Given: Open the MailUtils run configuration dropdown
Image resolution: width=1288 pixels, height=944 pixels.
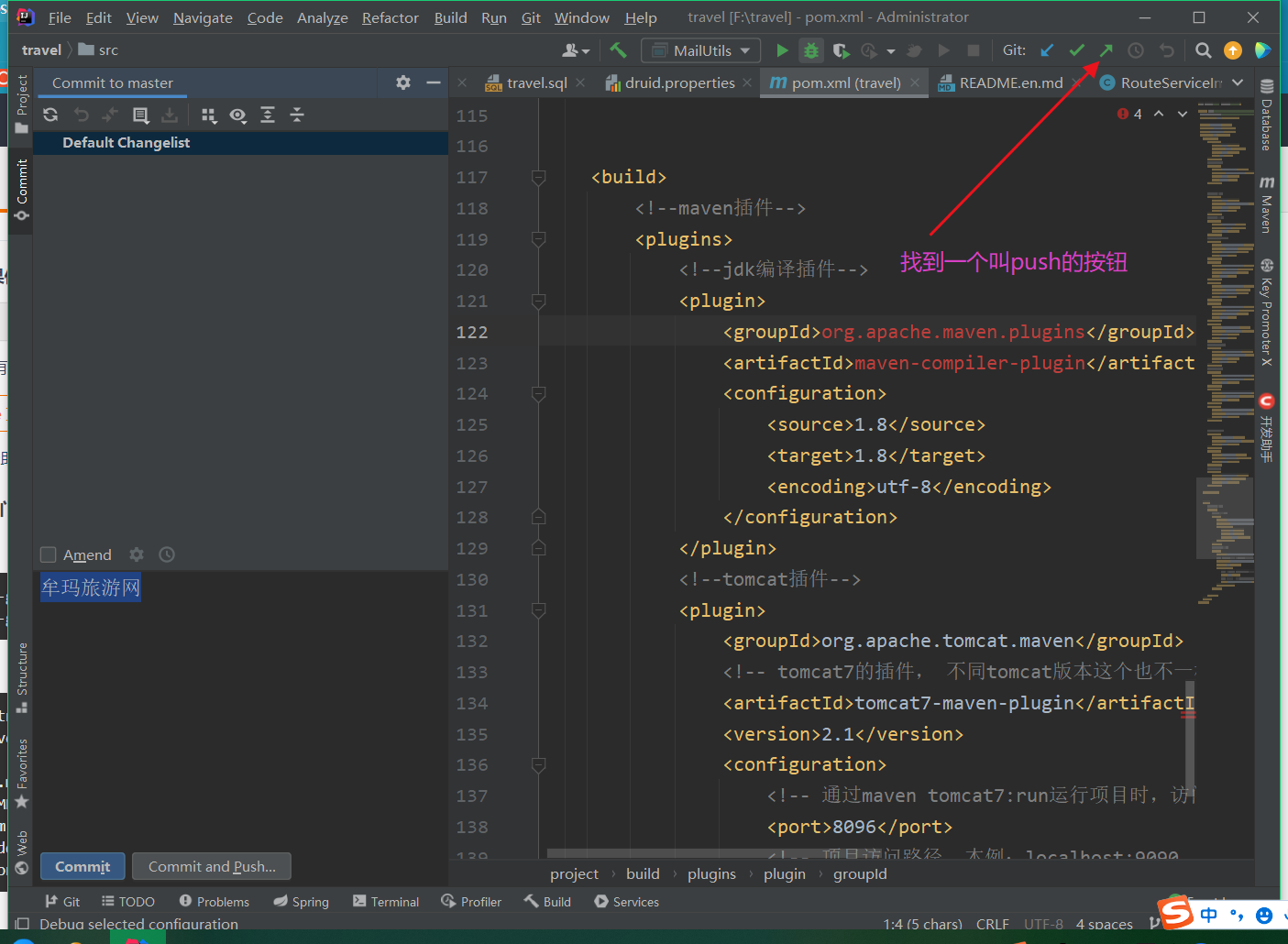Looking at the screenshot, I should 701,50.
